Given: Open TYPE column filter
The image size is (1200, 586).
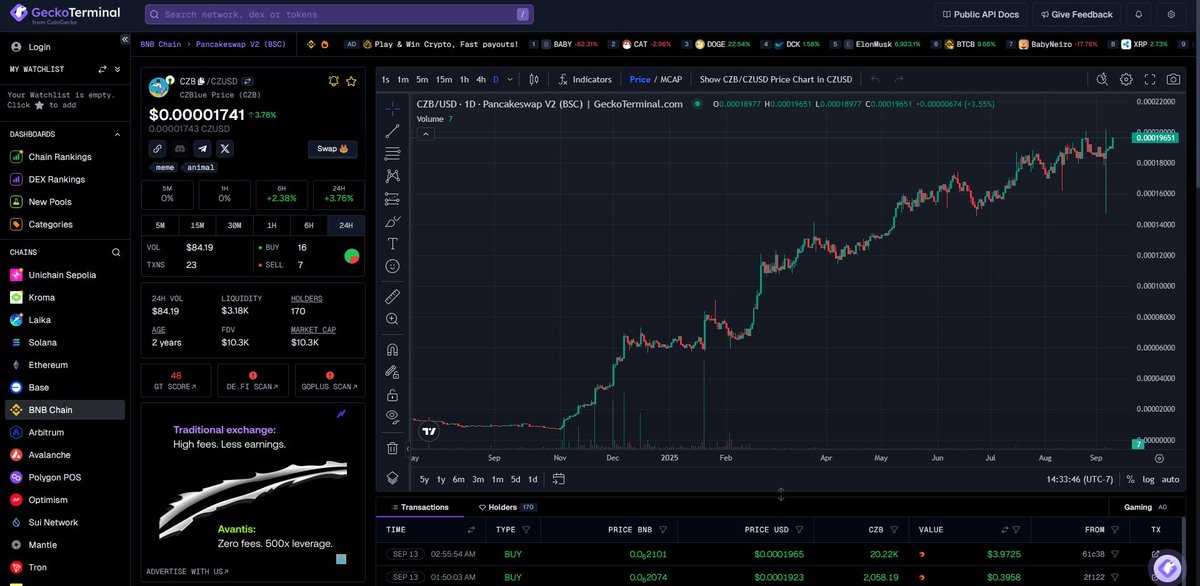Looking at the screenshot, I should [x=526, y=530].
